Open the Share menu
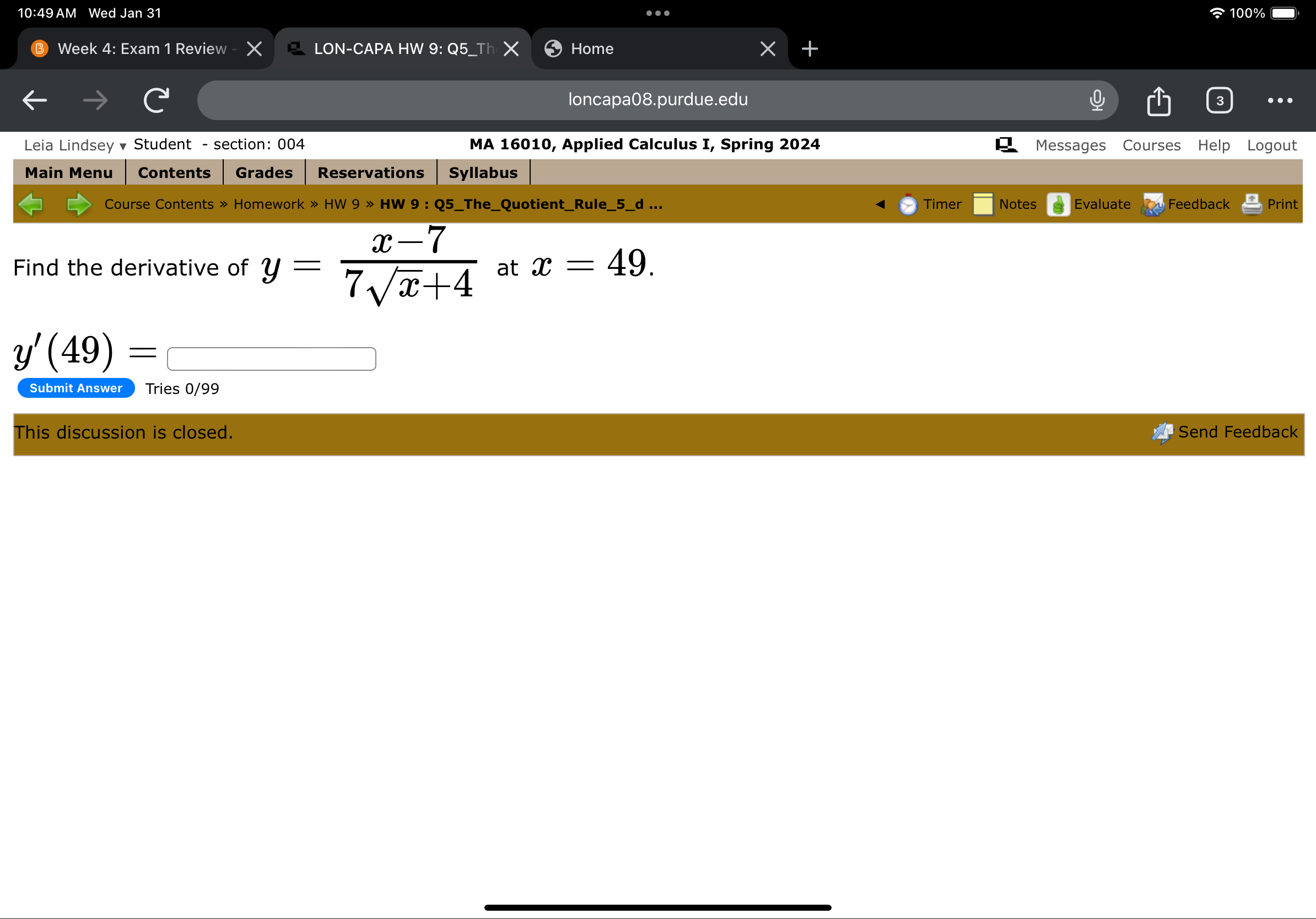The height and width of the screenshot is (919, 1316). [x=1159, y=100]
